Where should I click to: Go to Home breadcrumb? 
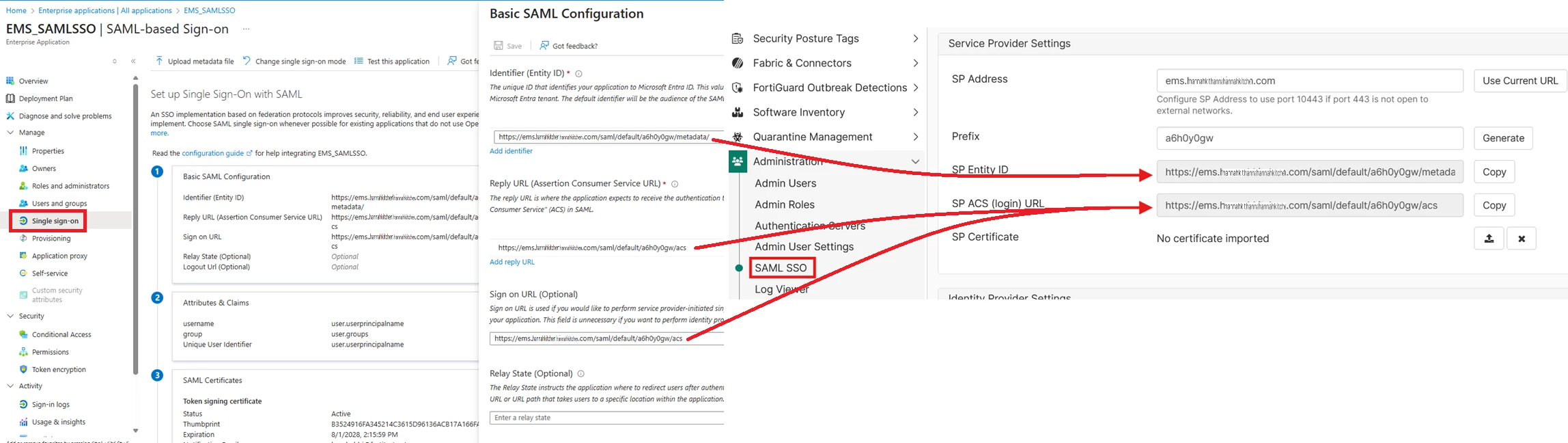16,10
